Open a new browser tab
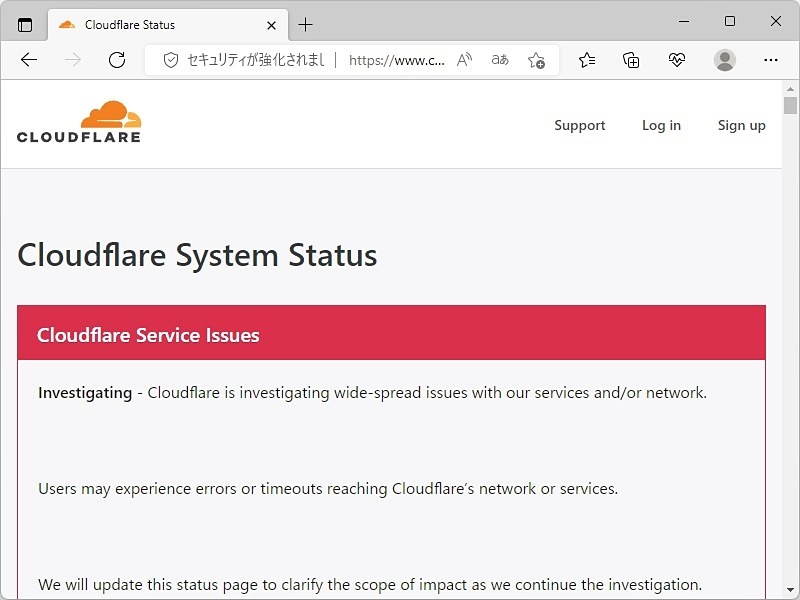The image size is (800, 600). click(305, 24)
